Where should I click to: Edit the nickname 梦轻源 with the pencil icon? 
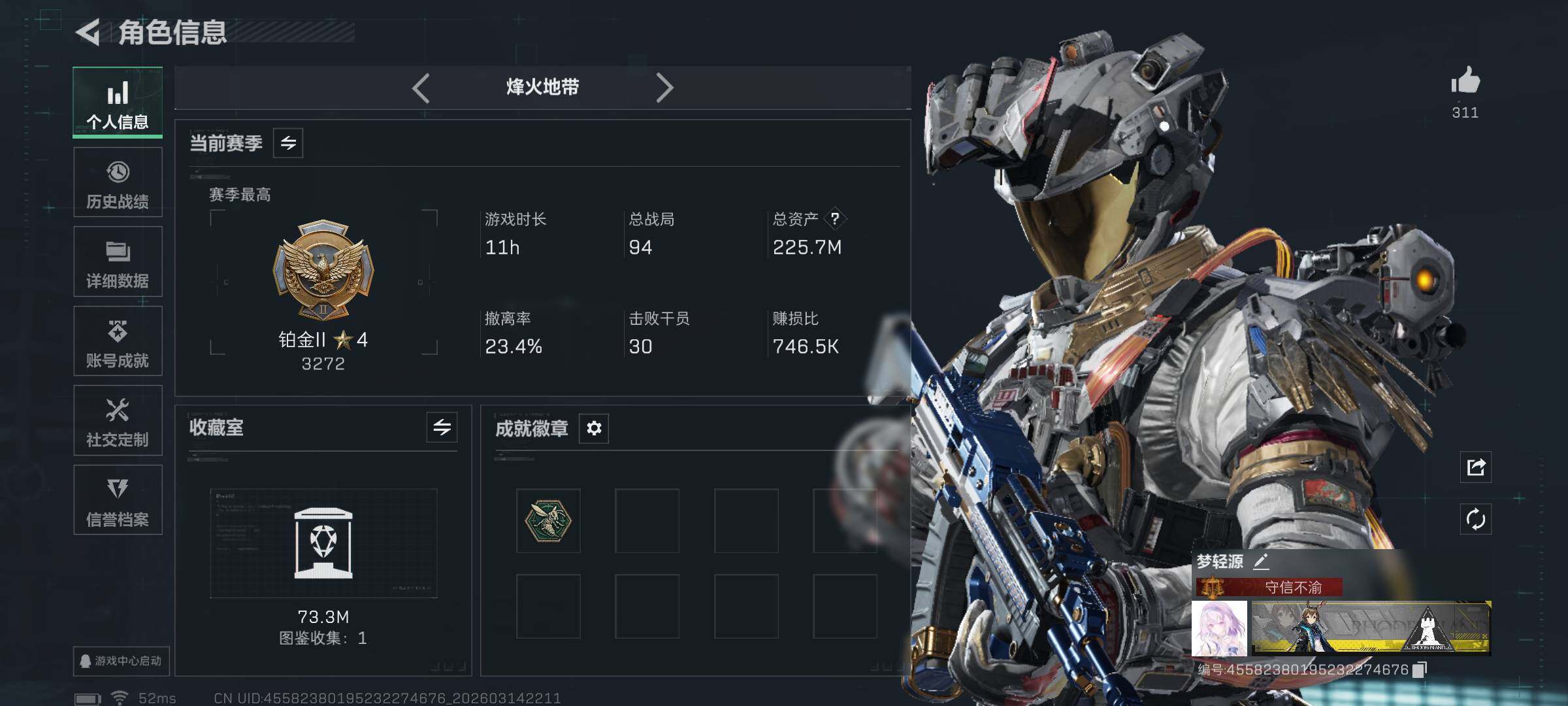point(1262,561)
